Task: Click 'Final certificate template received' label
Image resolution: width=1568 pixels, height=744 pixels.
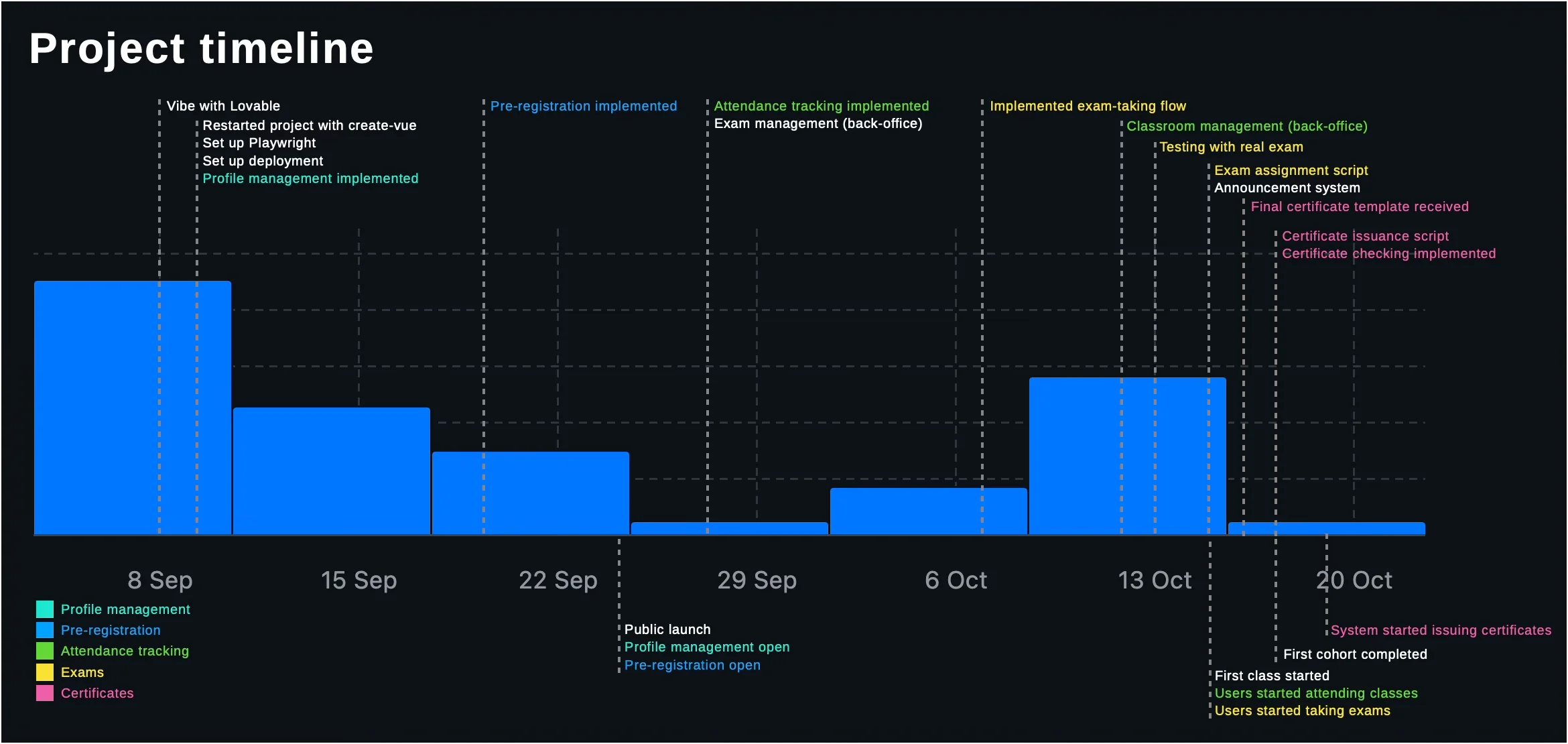Action: coord(1360,206)
